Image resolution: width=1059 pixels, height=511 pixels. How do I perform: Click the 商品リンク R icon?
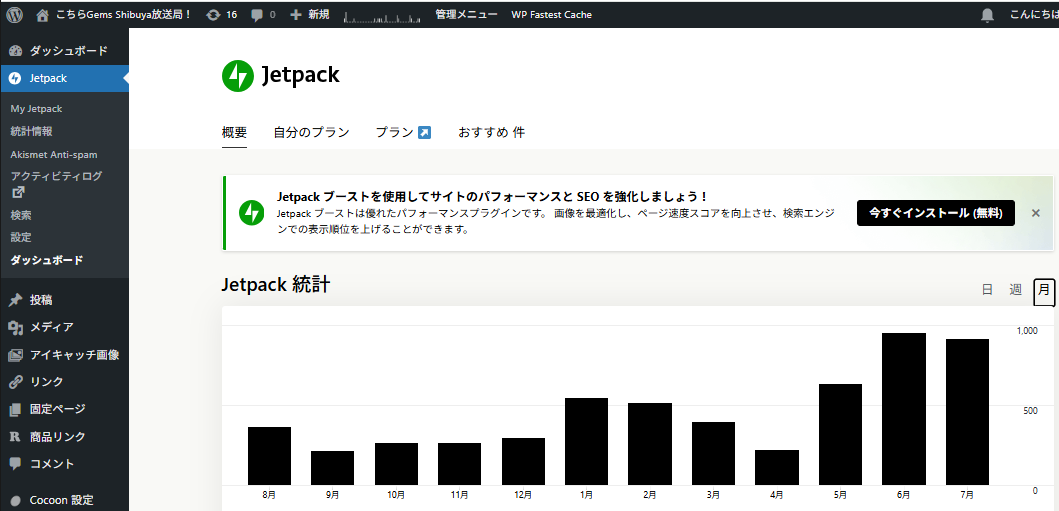click(x=15, y=437)
